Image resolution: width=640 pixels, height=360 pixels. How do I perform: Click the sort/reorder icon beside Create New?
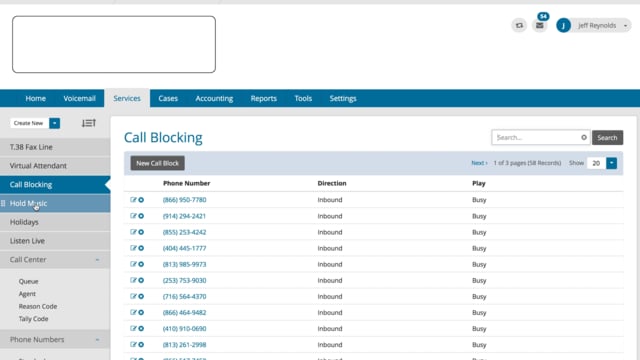(x=89, y=123)
